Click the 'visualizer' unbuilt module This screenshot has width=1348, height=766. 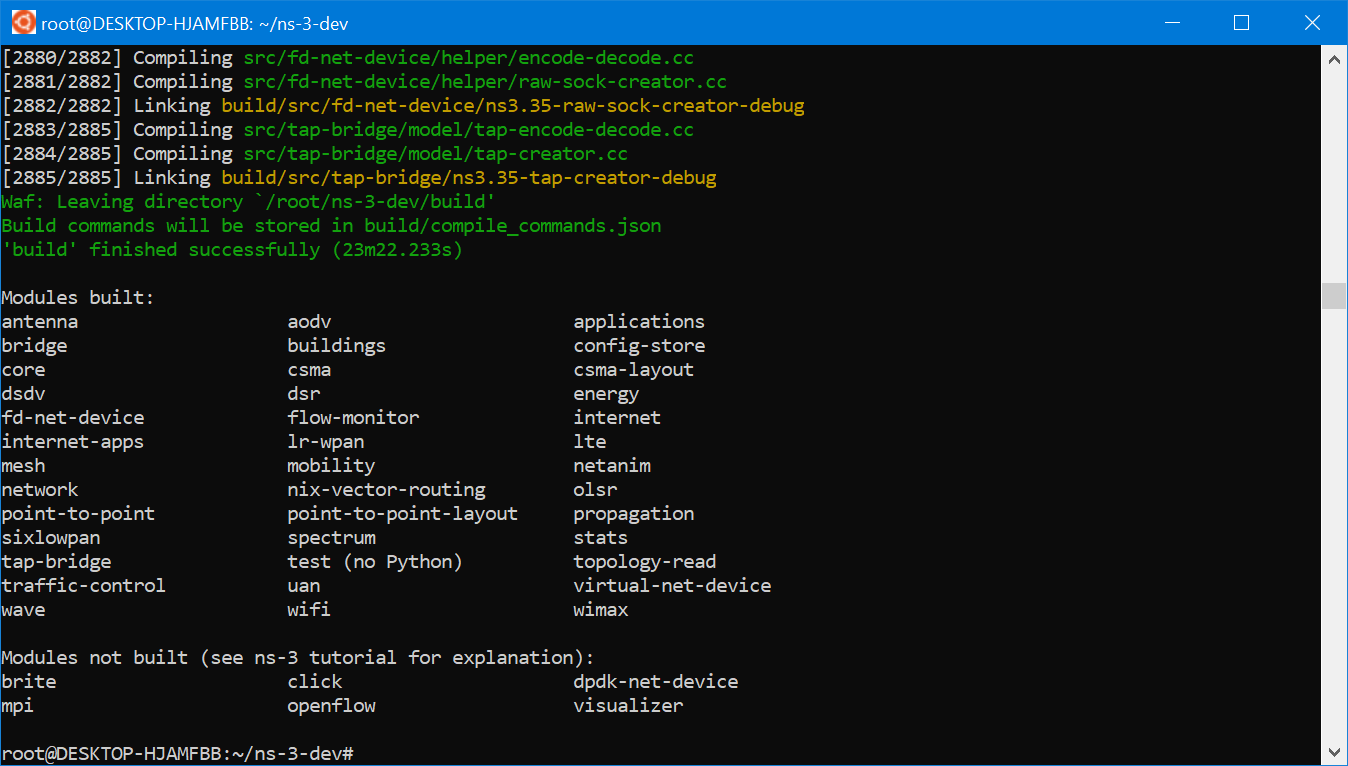click(x=628, y=706)
